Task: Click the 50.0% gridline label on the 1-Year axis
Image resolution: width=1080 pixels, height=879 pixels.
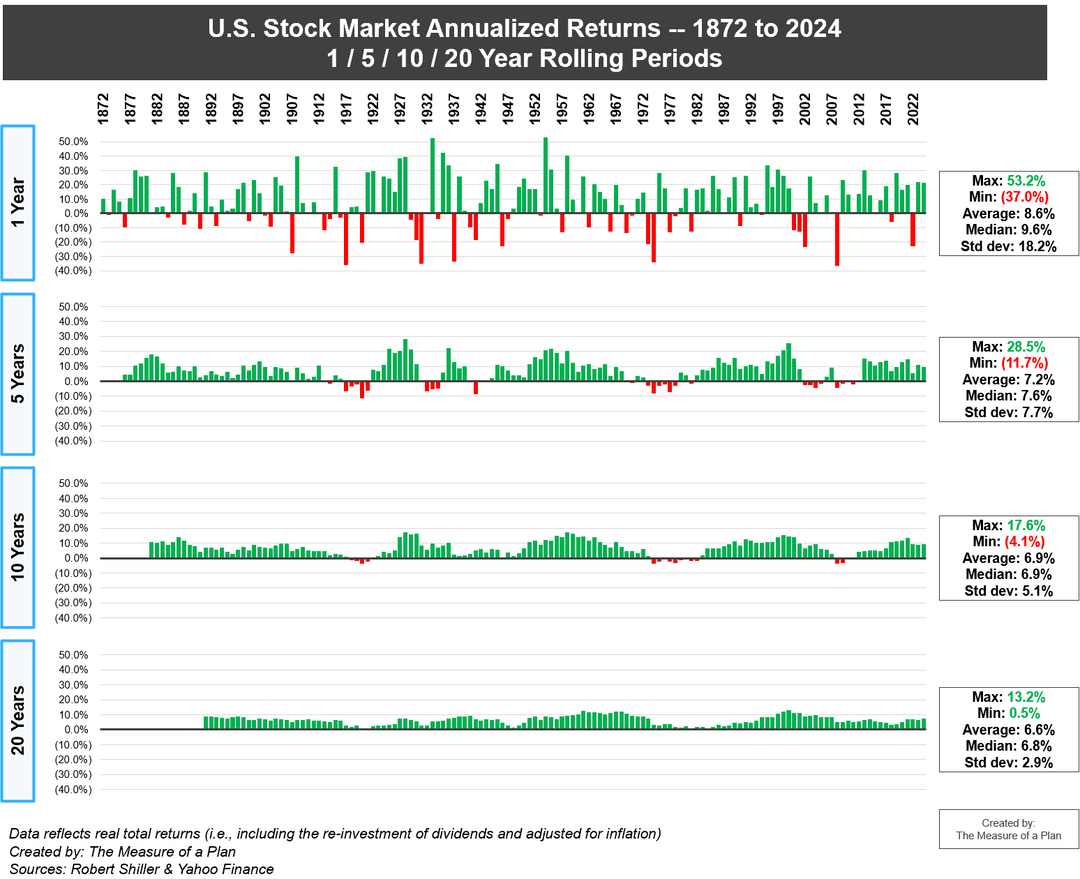Action: click(74, 140)
